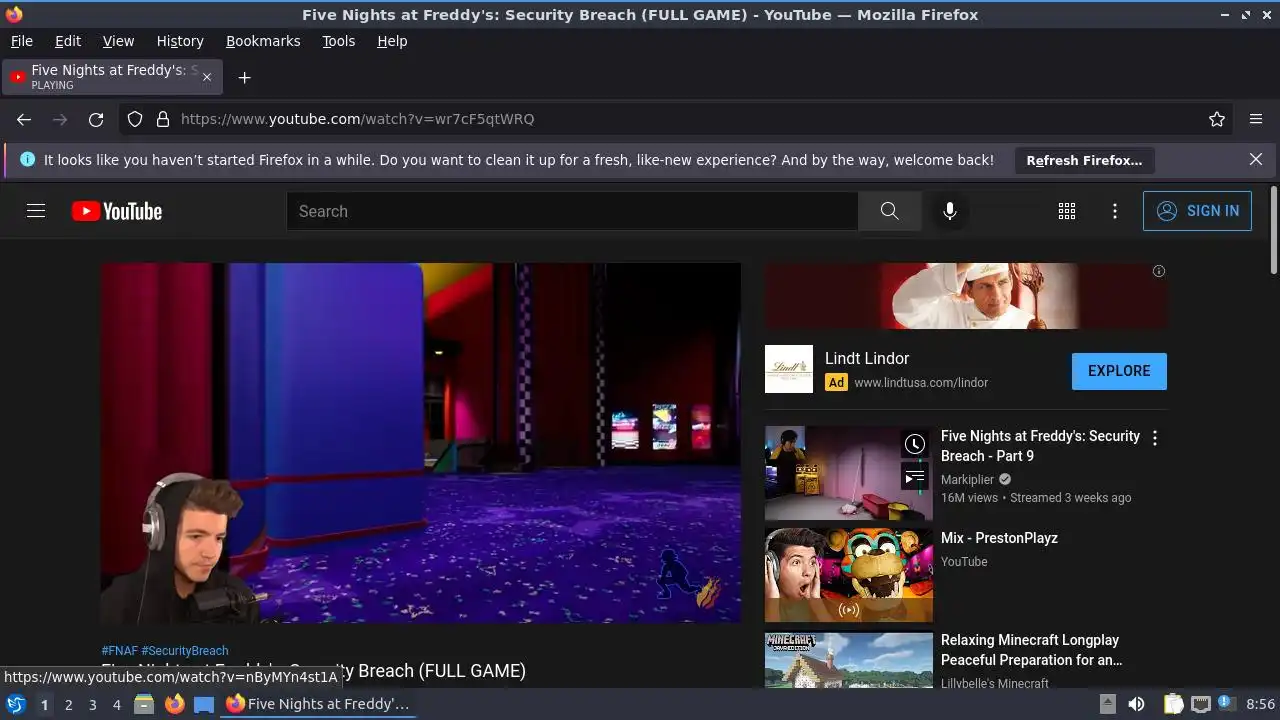This screenshot has width=1280, height=720.
Task: Open the View menu
Action: click(118, 41)
